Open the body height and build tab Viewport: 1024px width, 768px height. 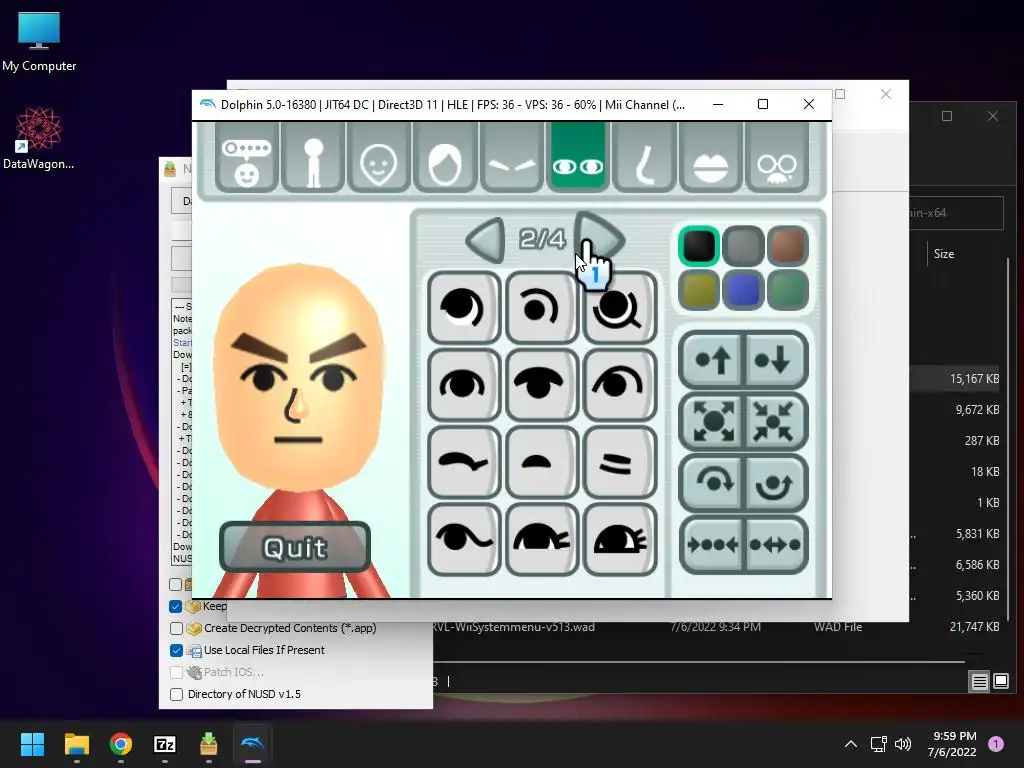click(313, 158)
